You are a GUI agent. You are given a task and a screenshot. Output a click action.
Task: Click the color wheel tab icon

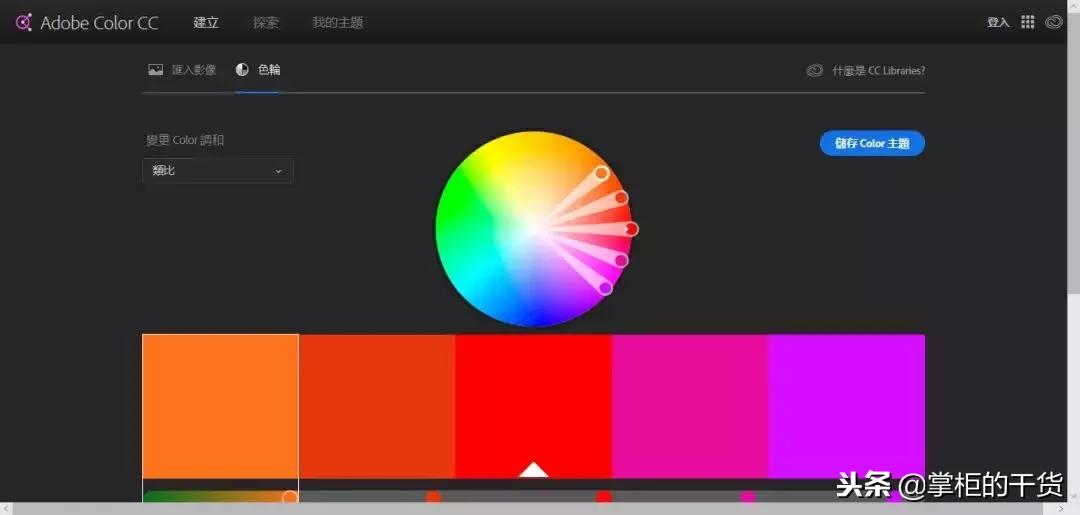coord(242,70)
